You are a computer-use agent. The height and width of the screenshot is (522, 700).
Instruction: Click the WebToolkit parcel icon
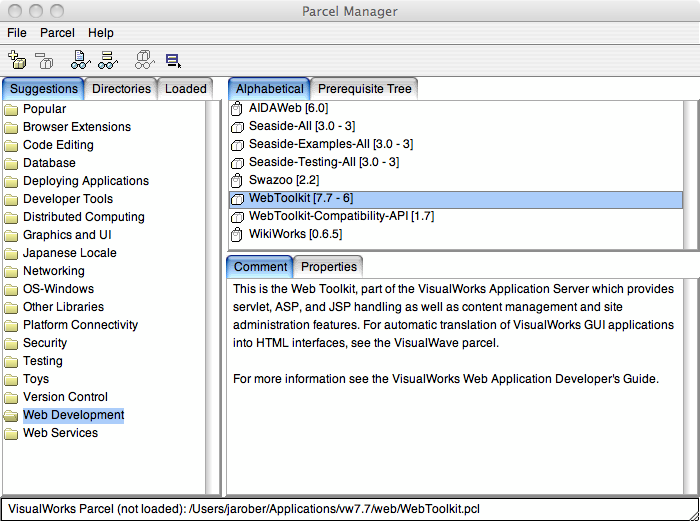point(237,199)
